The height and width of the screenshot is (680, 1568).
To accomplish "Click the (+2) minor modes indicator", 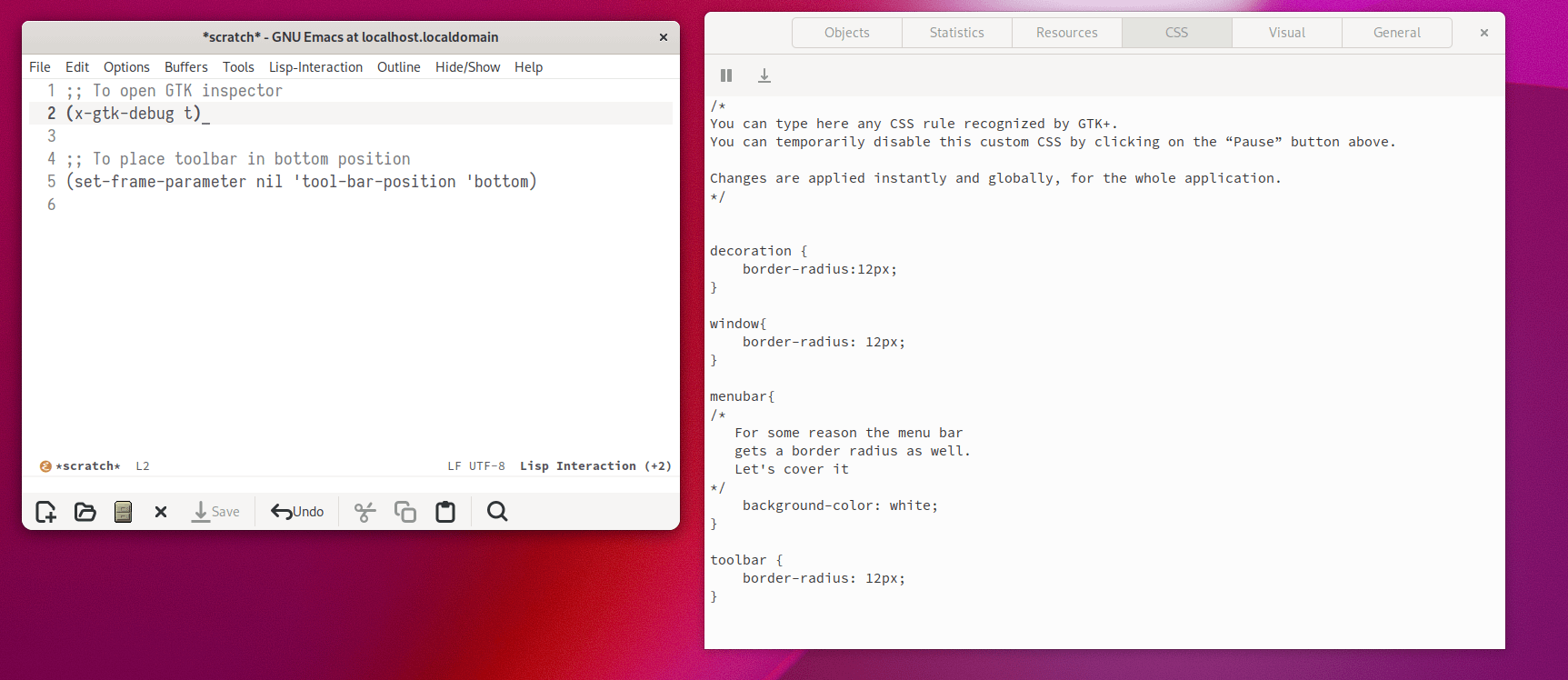I will (x=658, y=466).
